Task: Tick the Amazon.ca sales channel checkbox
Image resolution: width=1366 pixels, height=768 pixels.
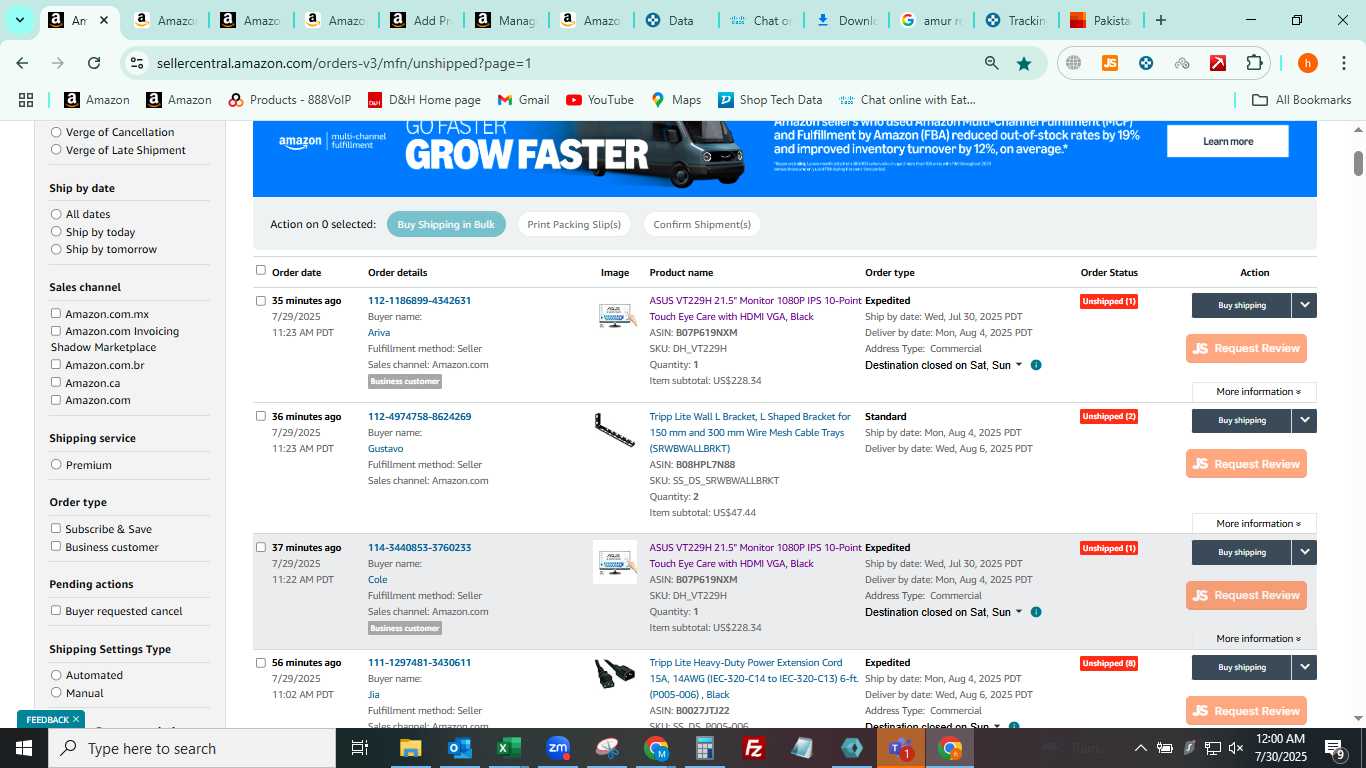Action: pyautogui.click(x=56, y=382)
